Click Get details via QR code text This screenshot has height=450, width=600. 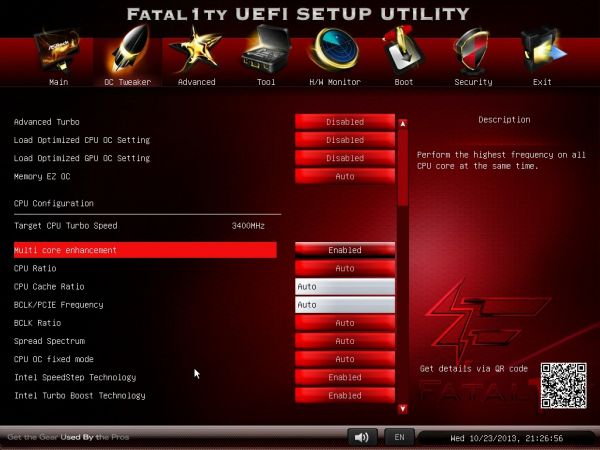[474, 368]
